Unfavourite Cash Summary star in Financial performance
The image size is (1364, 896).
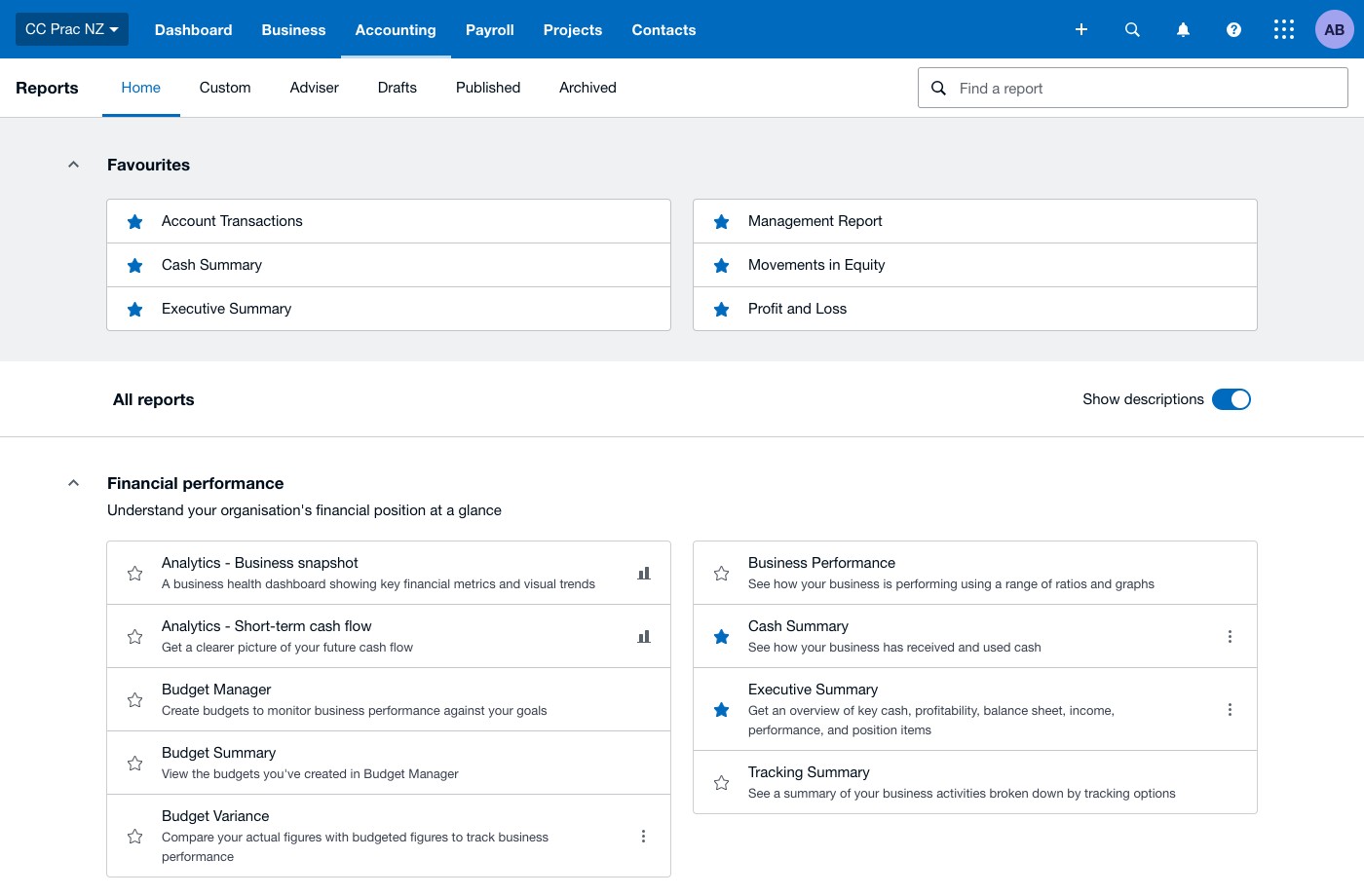pyautogui.click(x=722, y=637)
